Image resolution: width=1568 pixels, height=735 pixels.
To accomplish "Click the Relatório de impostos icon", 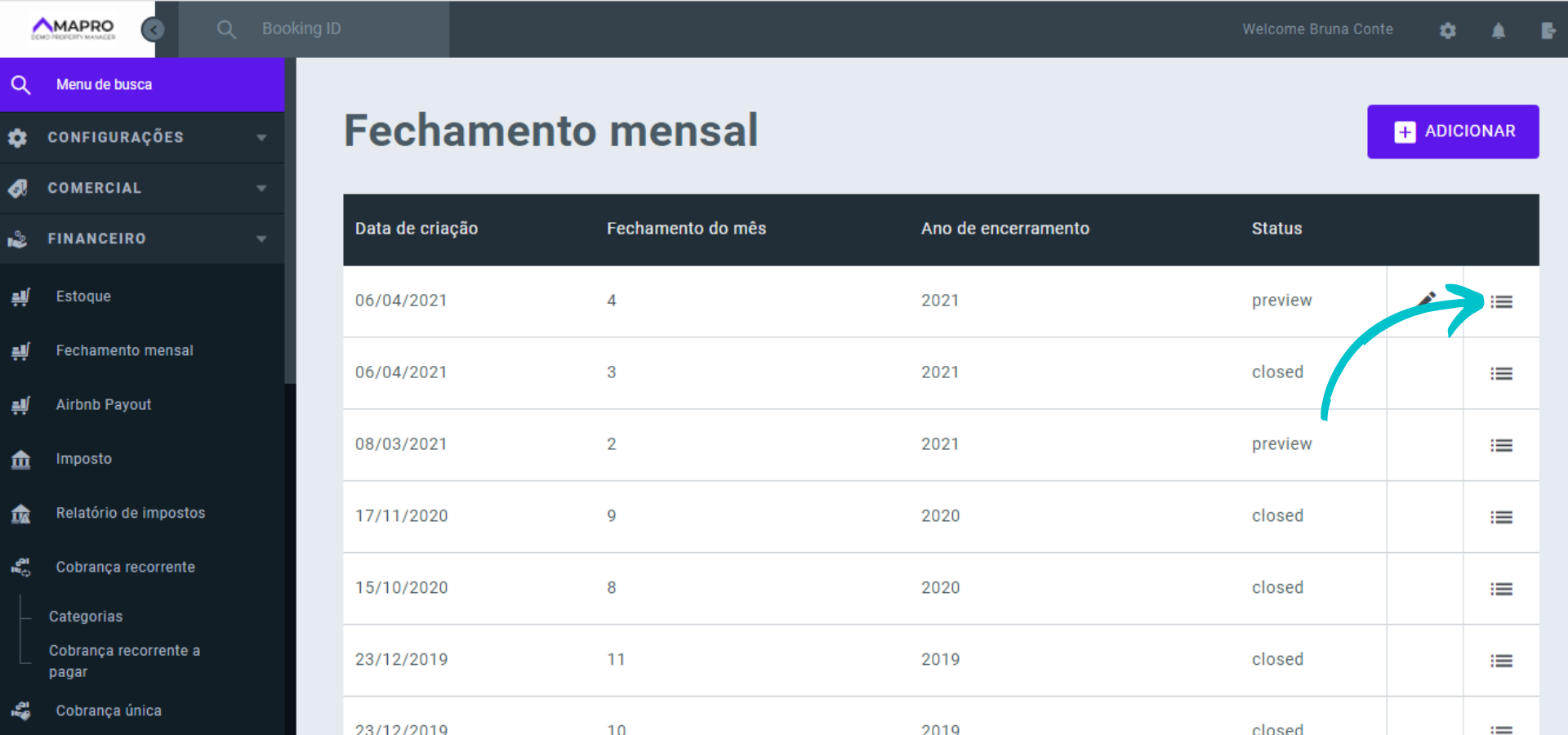I will tap(20, 513).
